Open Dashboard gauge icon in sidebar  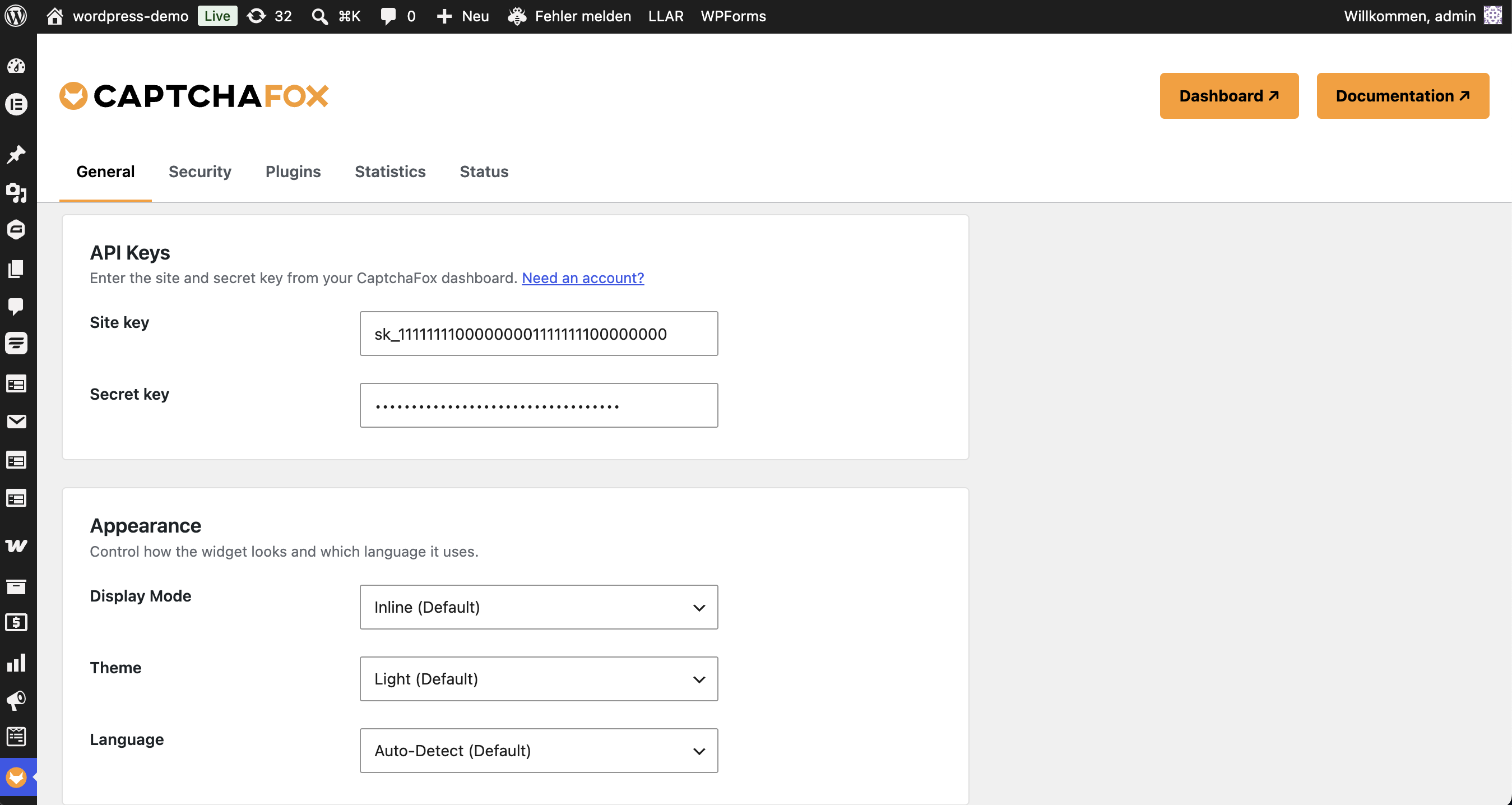(x=16, y=66)
